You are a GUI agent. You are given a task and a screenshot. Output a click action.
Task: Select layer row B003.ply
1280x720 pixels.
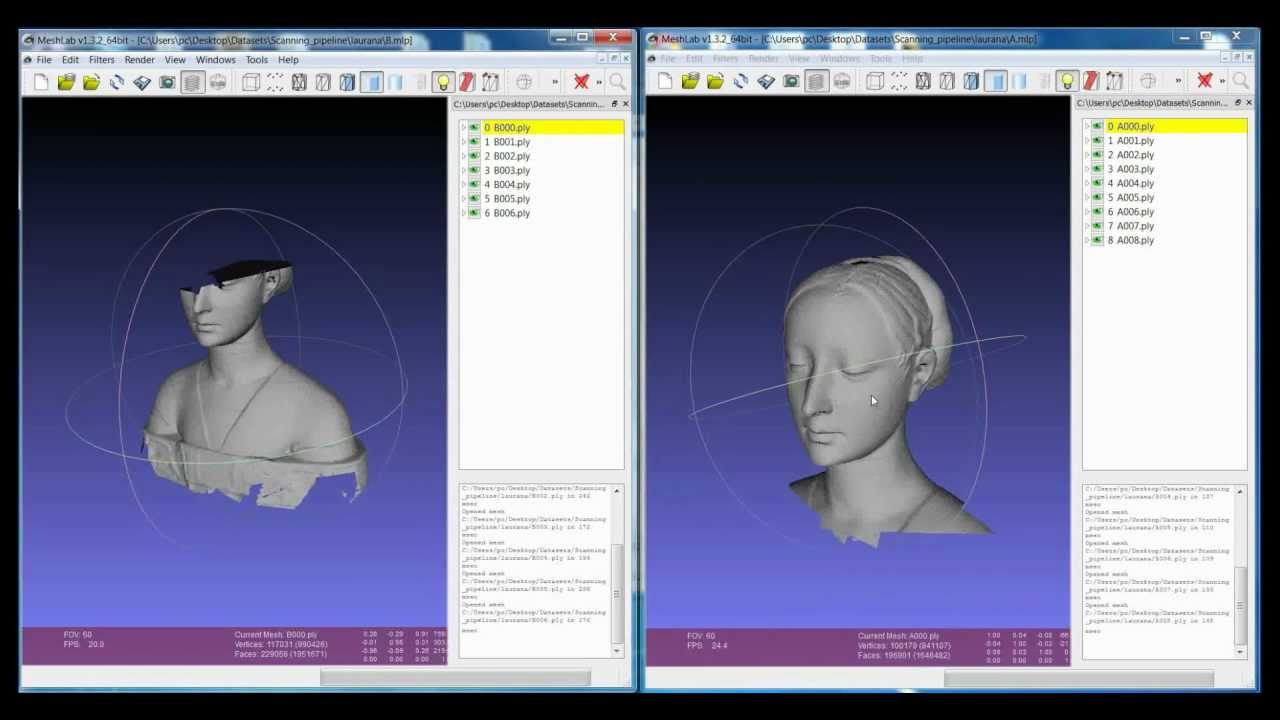(541, 170)
